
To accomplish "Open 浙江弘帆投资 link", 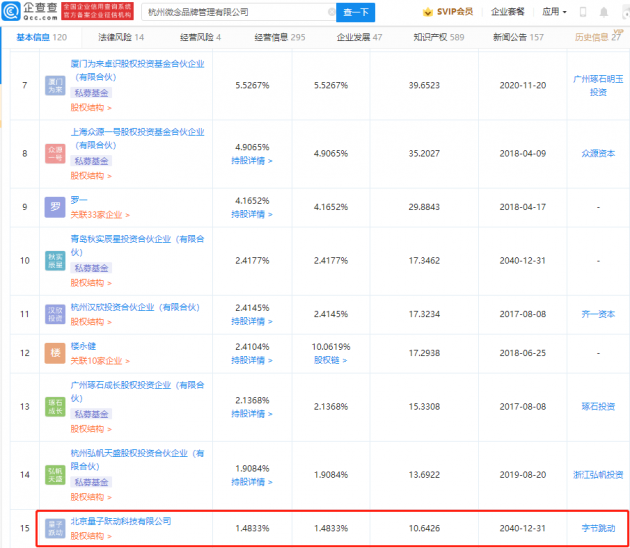I will [x=598, y=475].
